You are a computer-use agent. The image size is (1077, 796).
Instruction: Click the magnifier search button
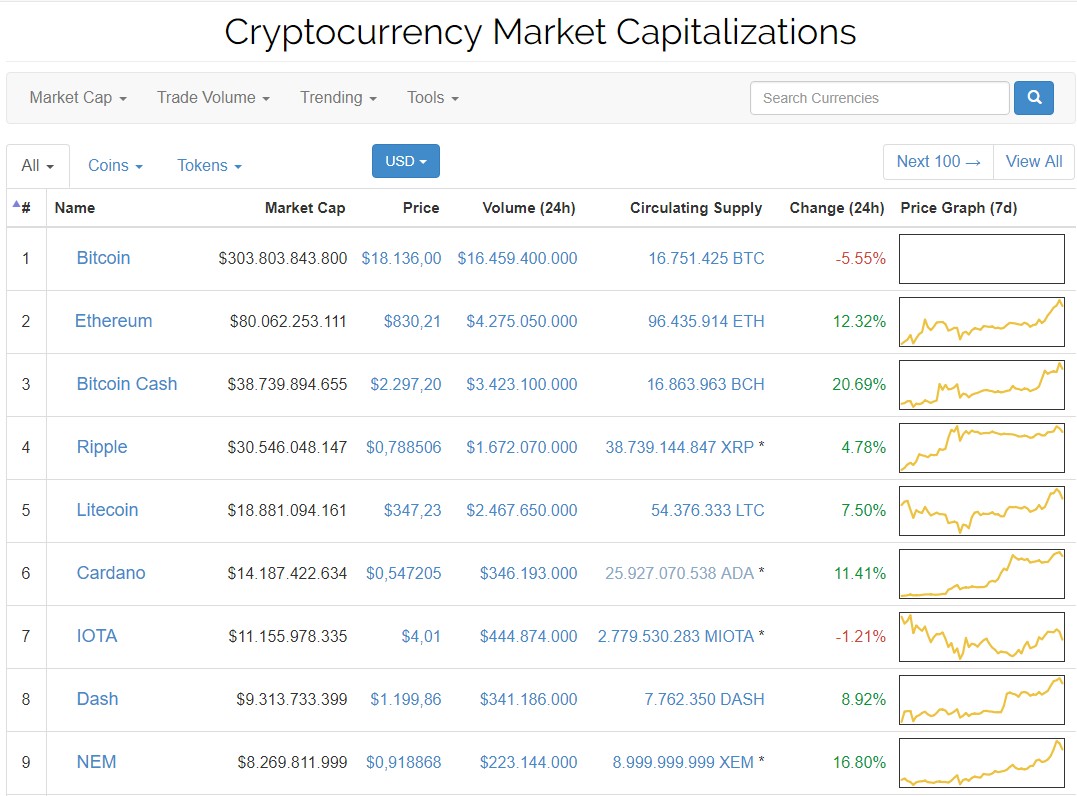tap(1033, 98)
